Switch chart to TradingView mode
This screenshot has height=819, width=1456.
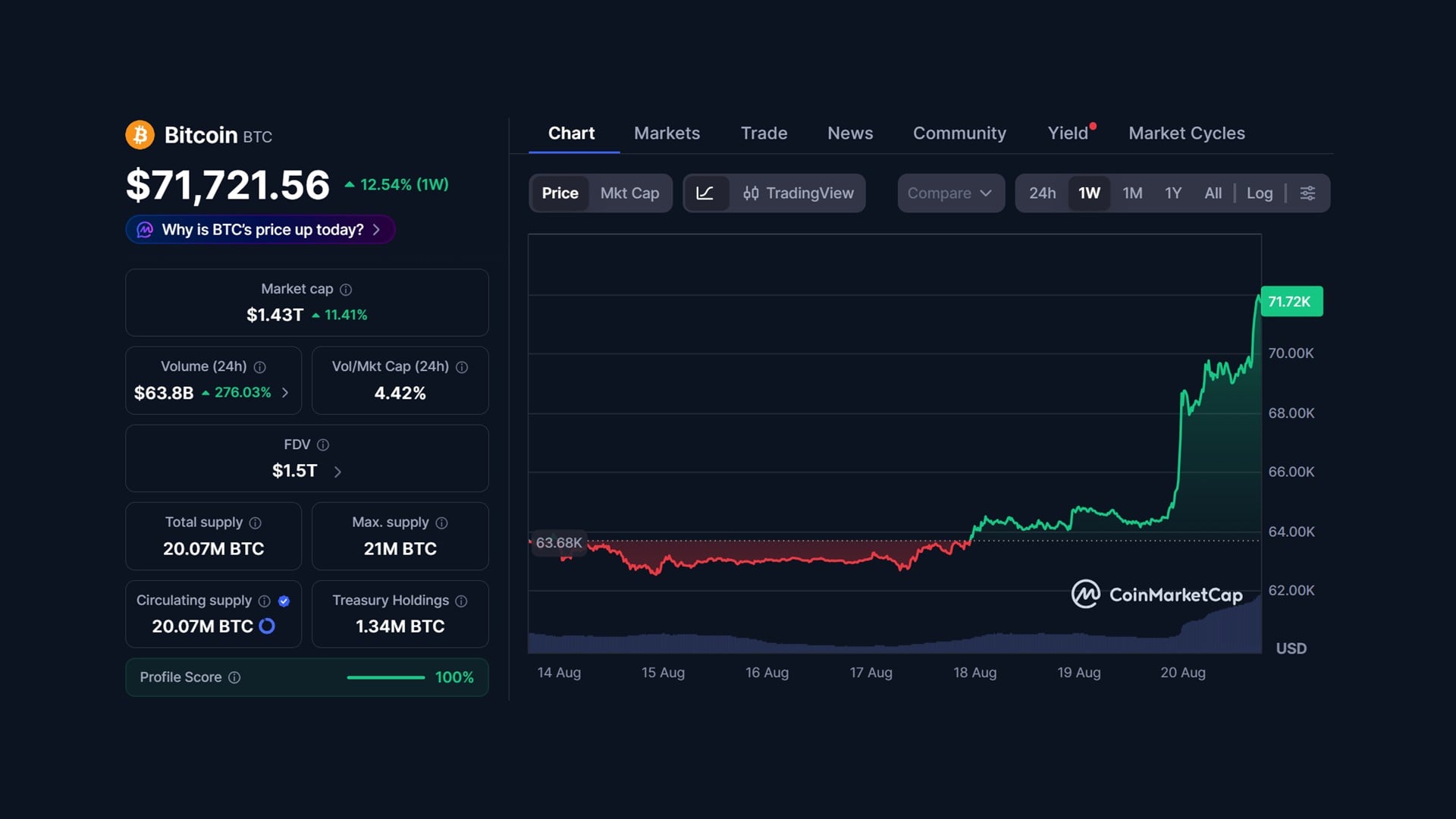(799, 193)
